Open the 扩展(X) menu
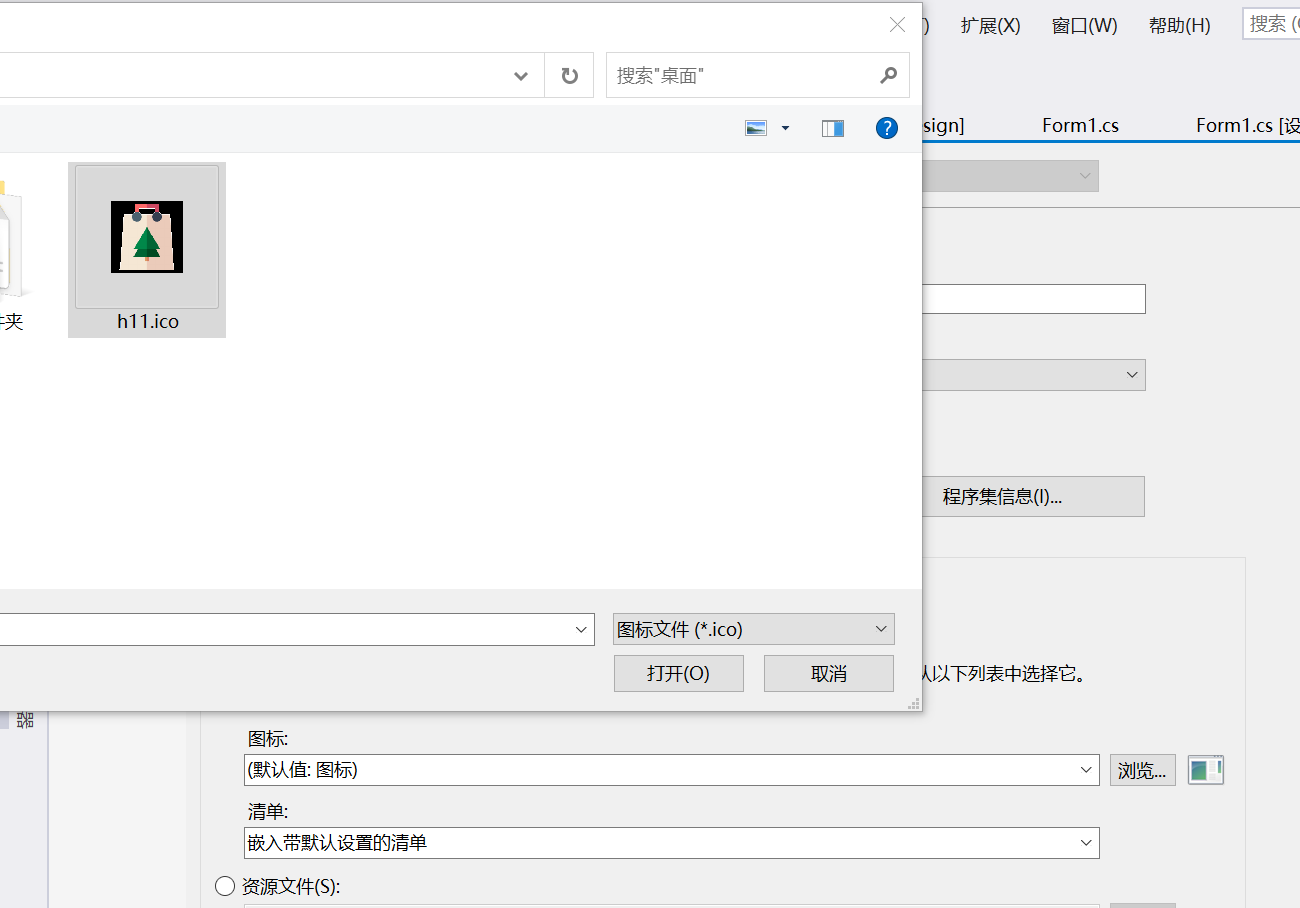This screenshot has width=1300, height=908. pyautogui.click(x=991, y=26)
